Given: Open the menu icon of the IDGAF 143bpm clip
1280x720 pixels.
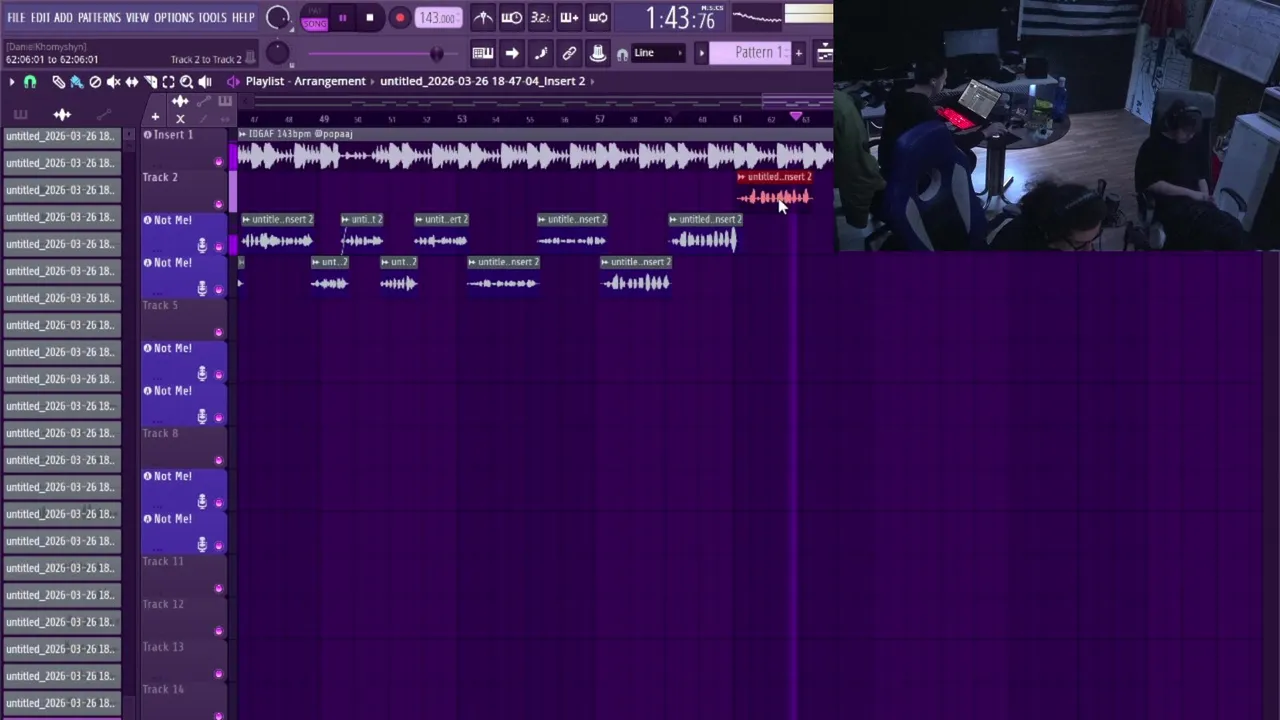Looking at the screenshot, I should tap(243, 134).
